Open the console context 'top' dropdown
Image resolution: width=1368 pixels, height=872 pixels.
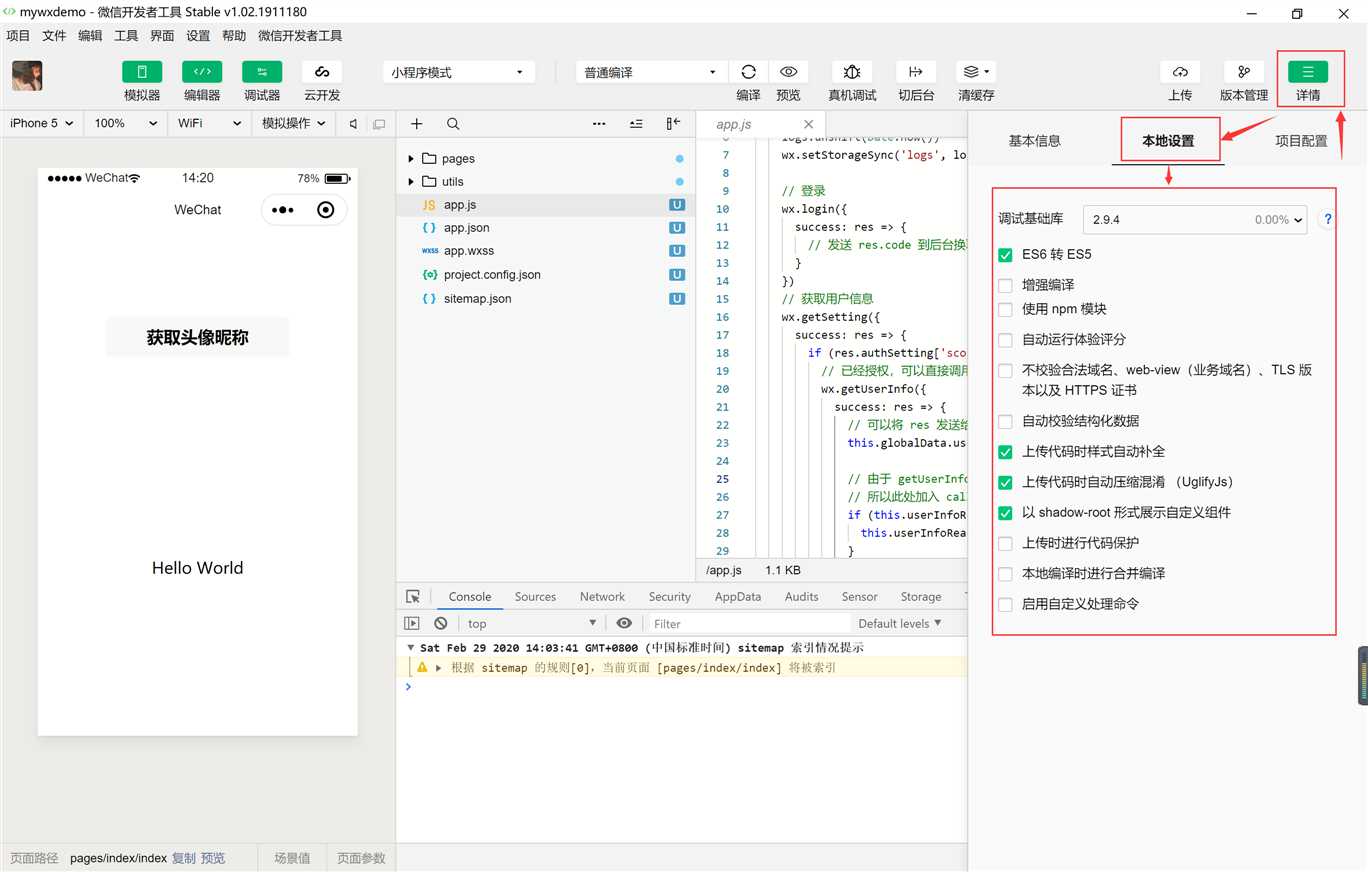(531, 623)
